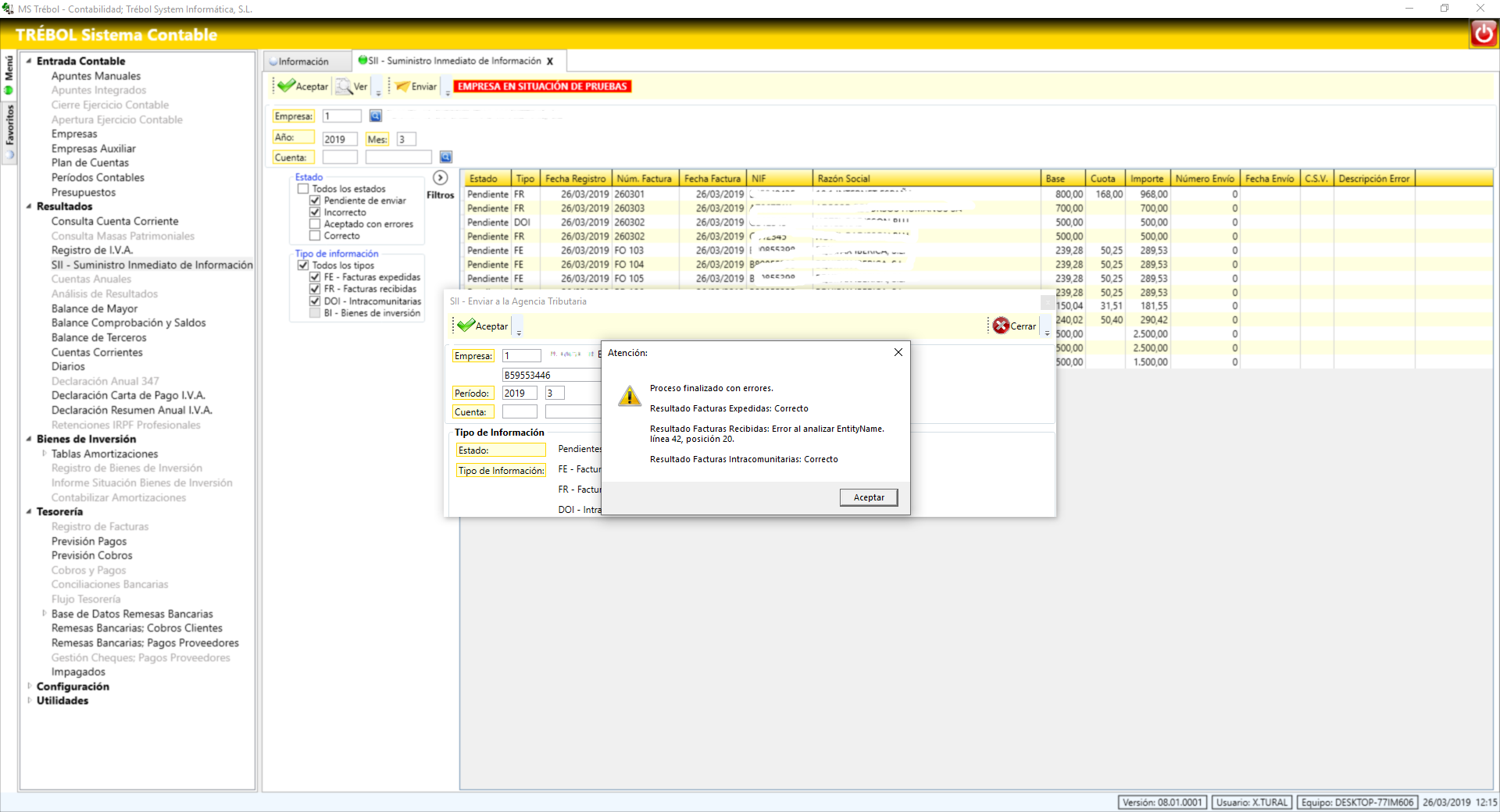The width and height of the screenshot is (1500, 812).
Task: Open Balance Comprobación y Saldos
Action: 129,322
